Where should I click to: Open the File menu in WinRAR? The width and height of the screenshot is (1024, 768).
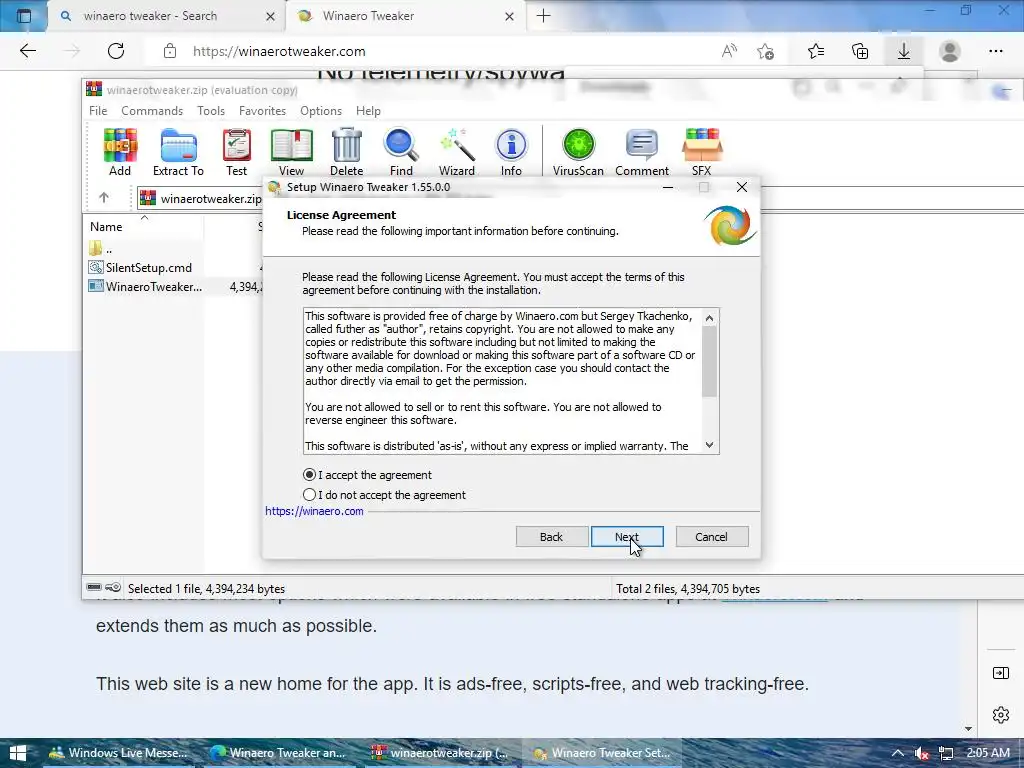pyautogui.click(x=98, y=111)
